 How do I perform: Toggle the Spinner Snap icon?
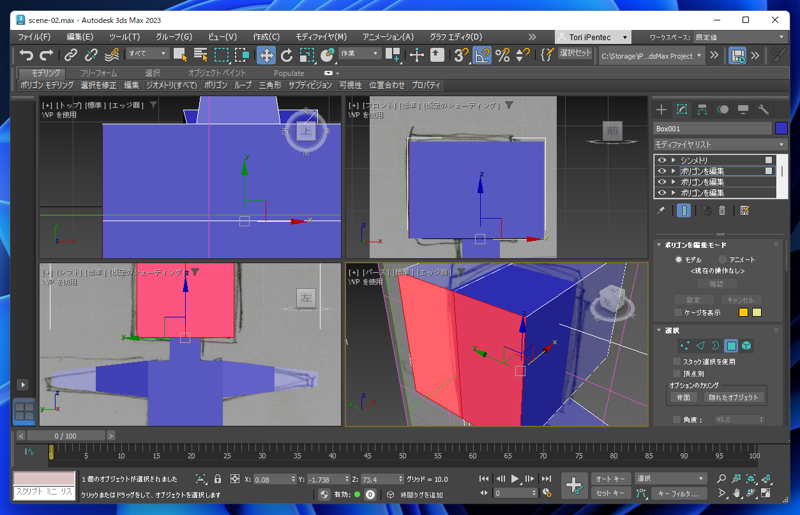[523, 55]
